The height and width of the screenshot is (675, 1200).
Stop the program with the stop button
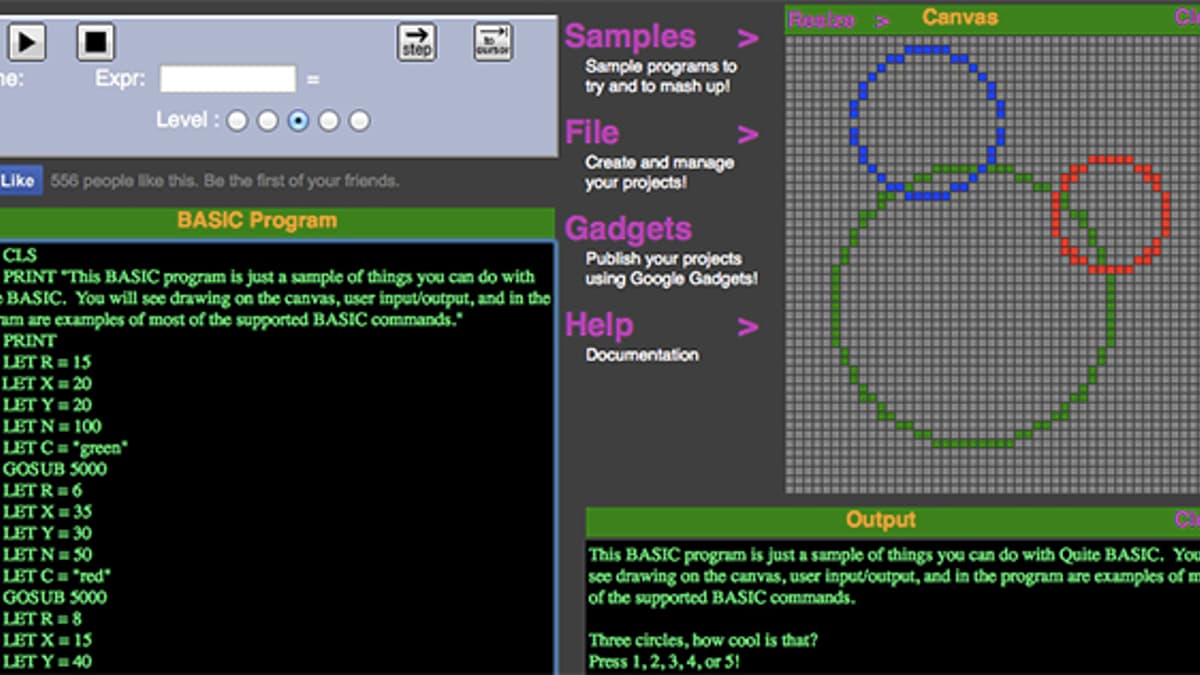pyautogui.click(x=96, y=42)
